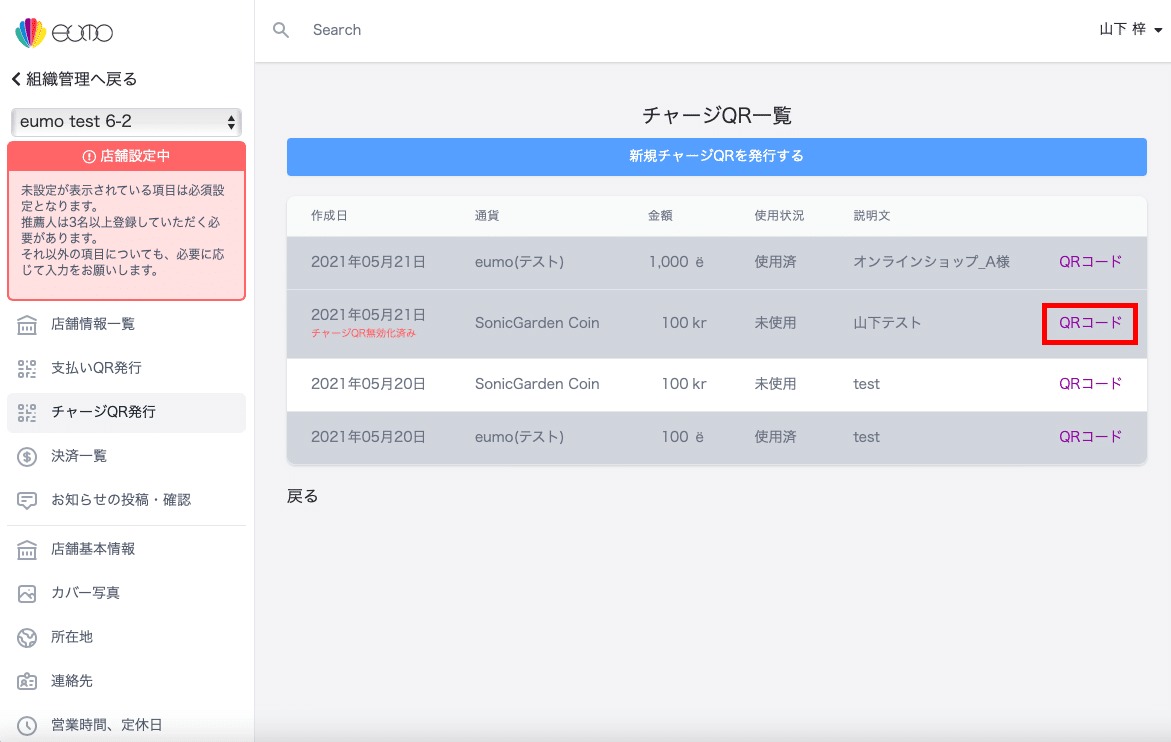Open QRコード for オンラインショップ_A様 row
Image resolution: width=1171 pixels, height=742 pixels.
(x=1090, y=262)
